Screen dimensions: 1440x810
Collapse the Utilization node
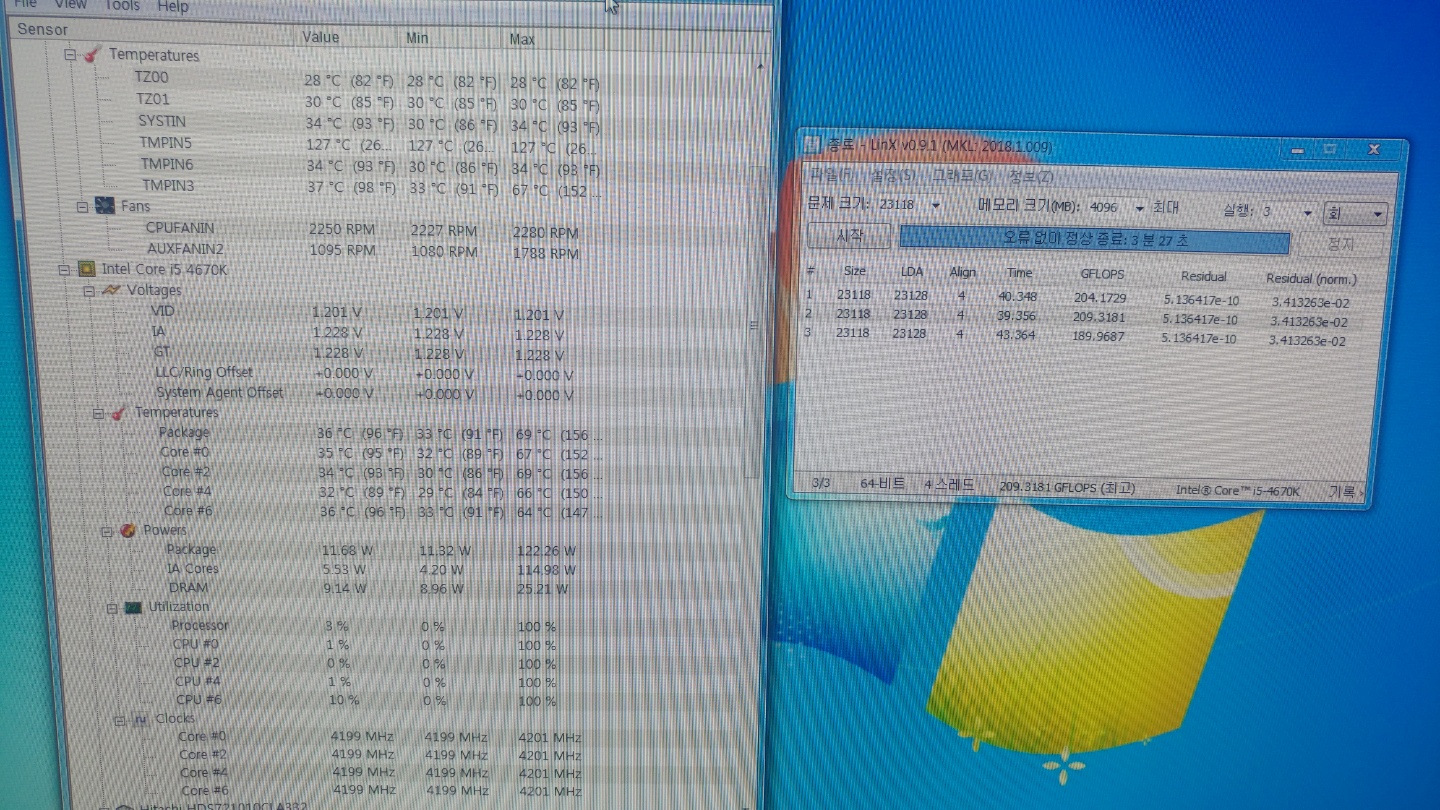tap(112, 608)
